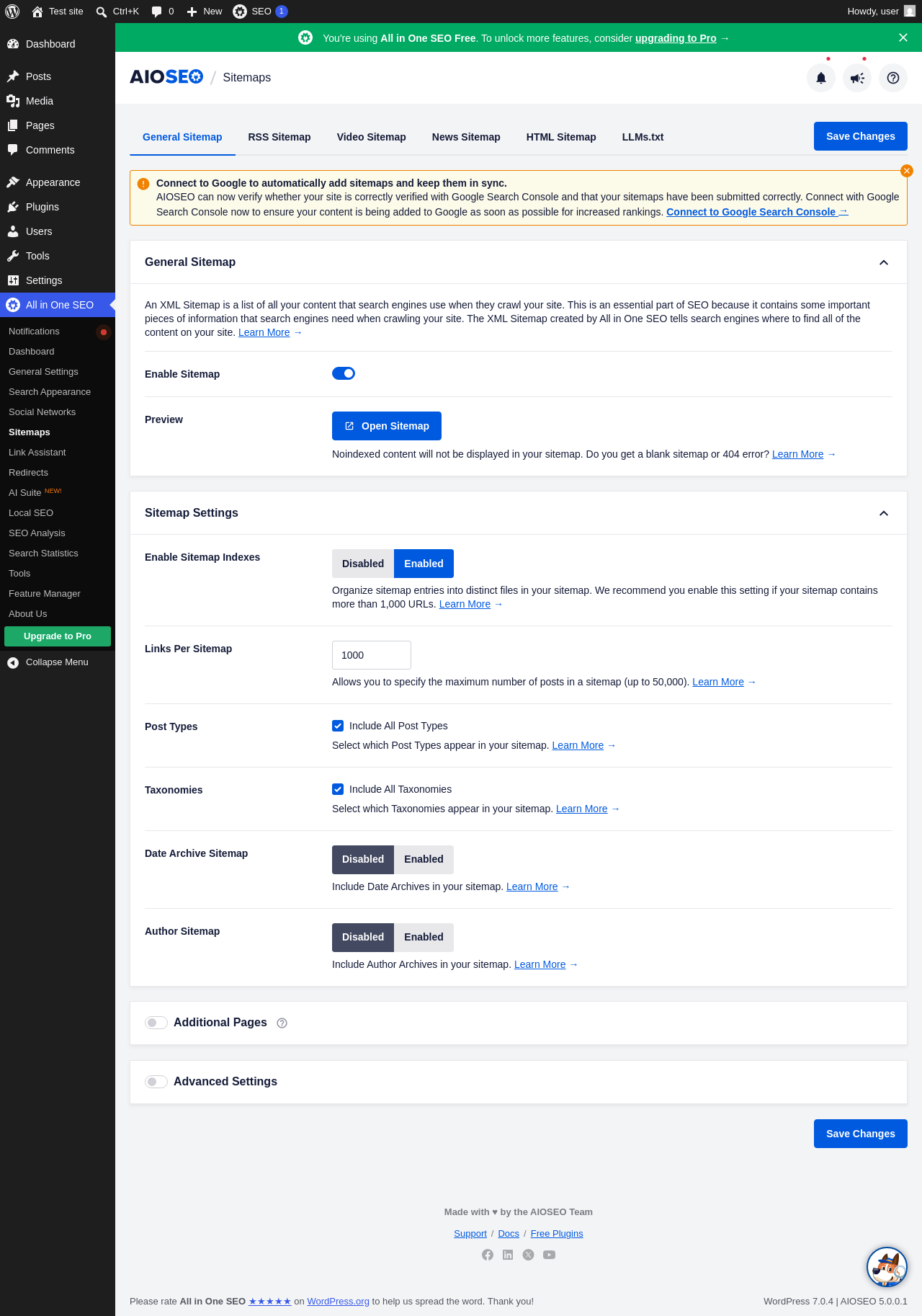Open the AIOSEO mascot chat bubble

(887, 1267)
